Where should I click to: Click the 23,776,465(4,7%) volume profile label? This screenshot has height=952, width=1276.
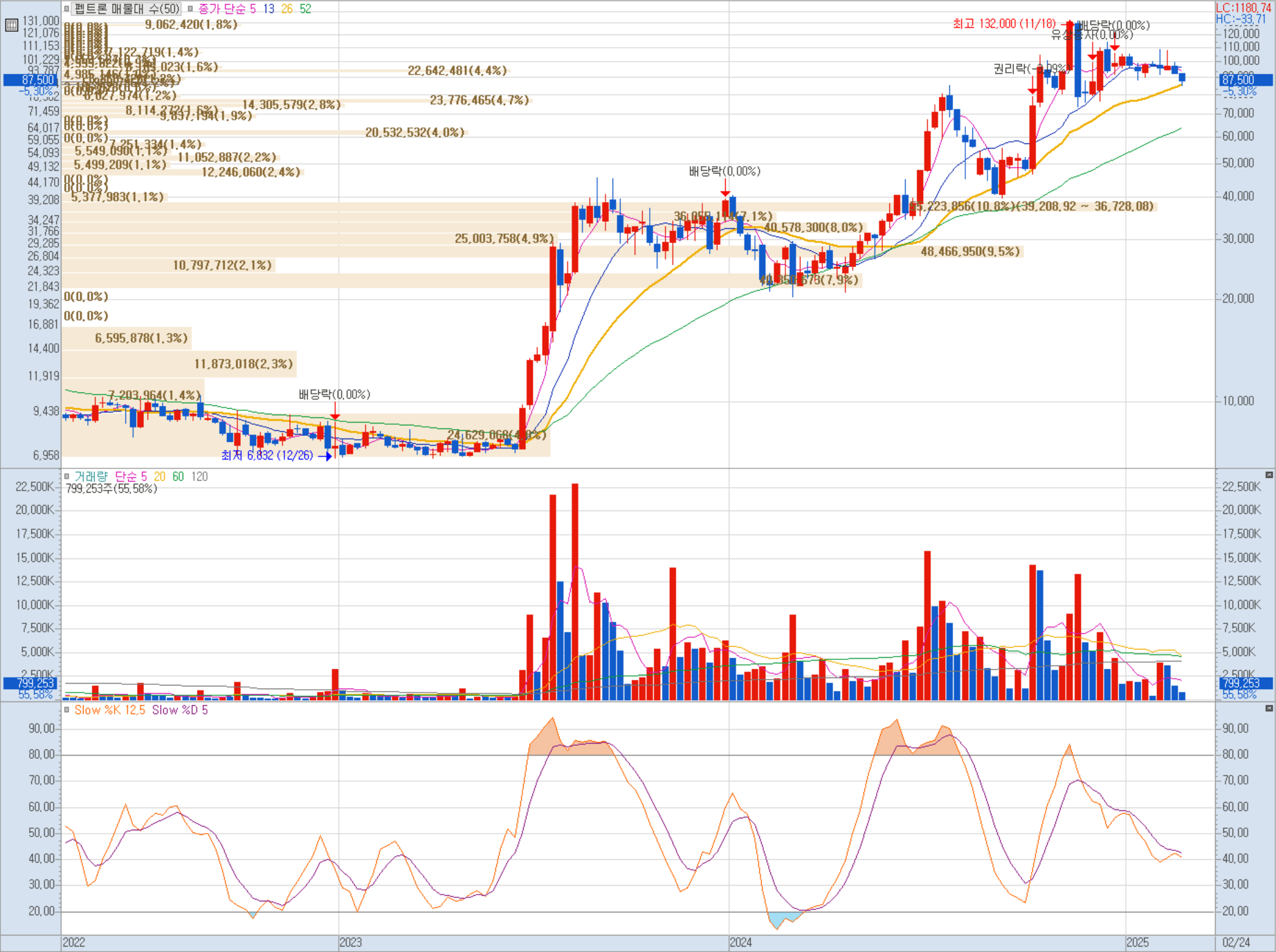(x=480, y=100)
